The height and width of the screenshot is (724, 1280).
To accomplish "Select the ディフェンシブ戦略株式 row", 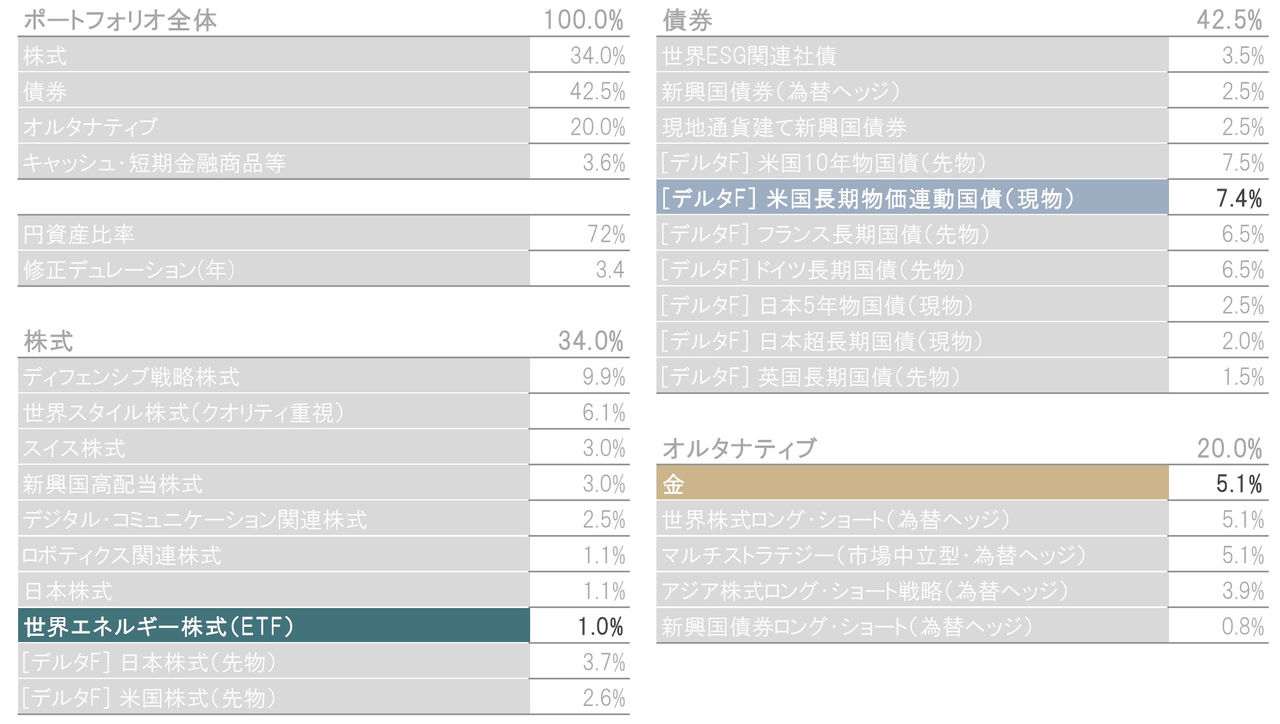I will tap(324, 377).
